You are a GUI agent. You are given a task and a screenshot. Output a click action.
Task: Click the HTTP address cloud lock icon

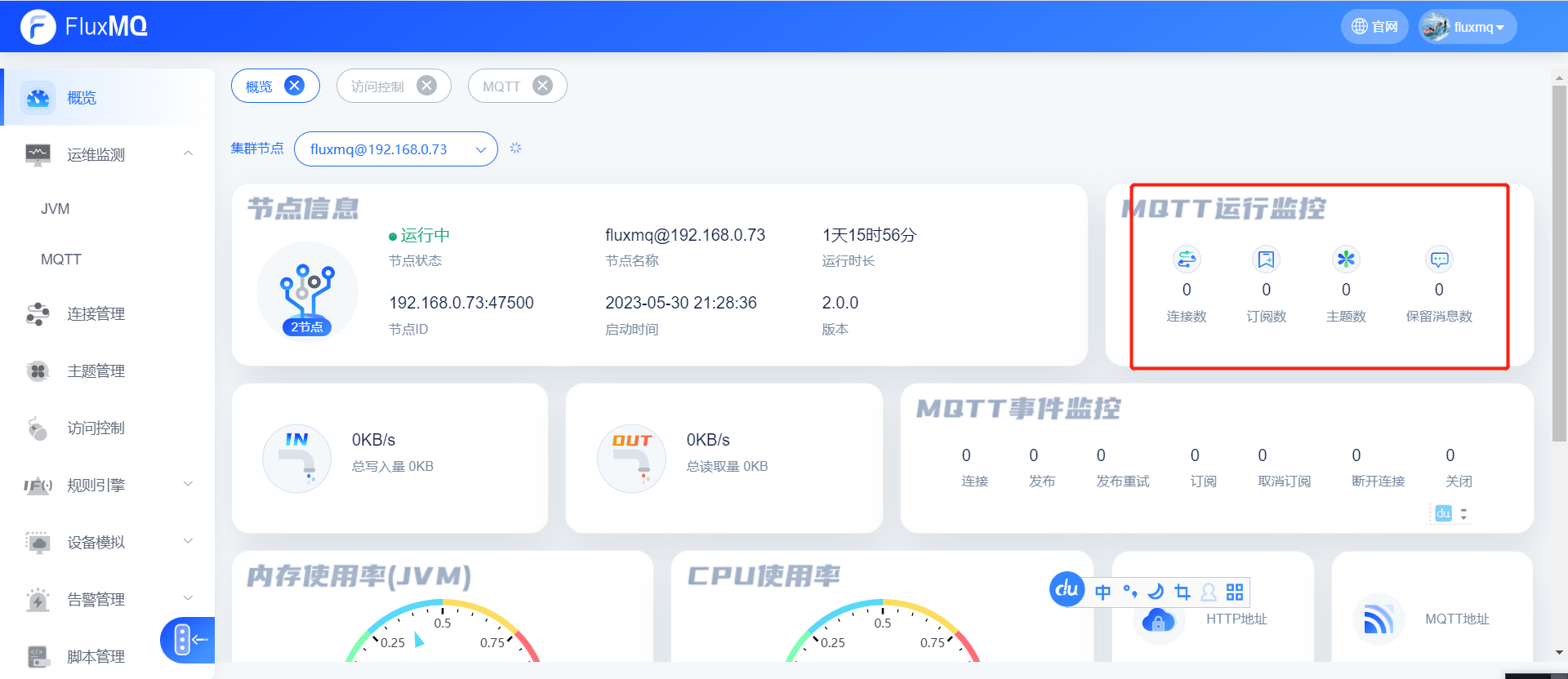1158,622
